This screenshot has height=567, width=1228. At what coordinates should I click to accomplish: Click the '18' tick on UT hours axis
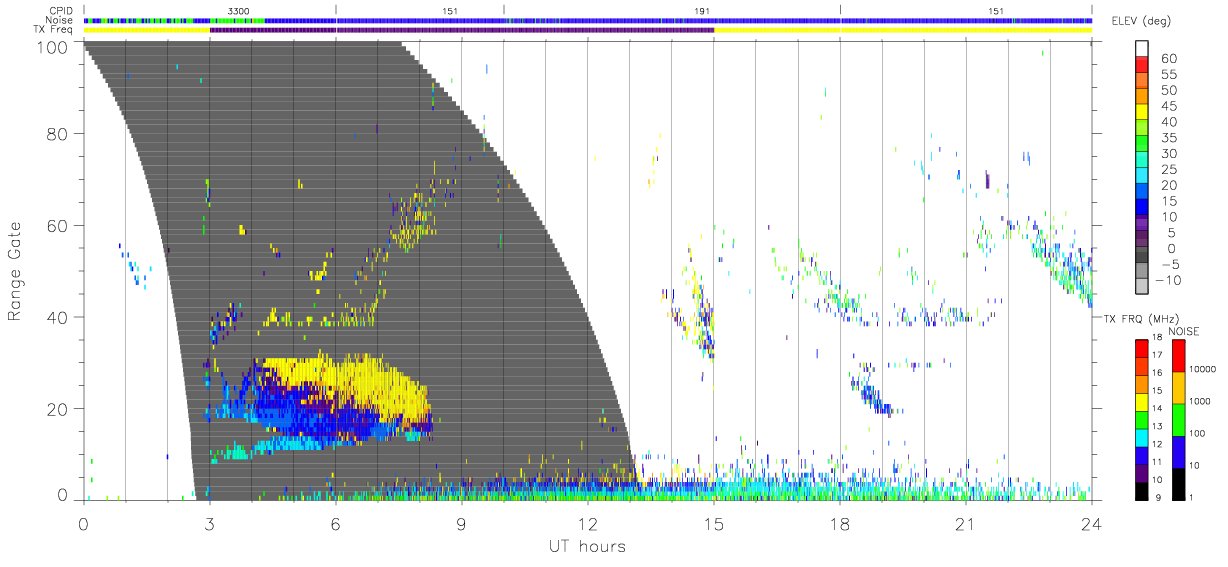(839, 523)
